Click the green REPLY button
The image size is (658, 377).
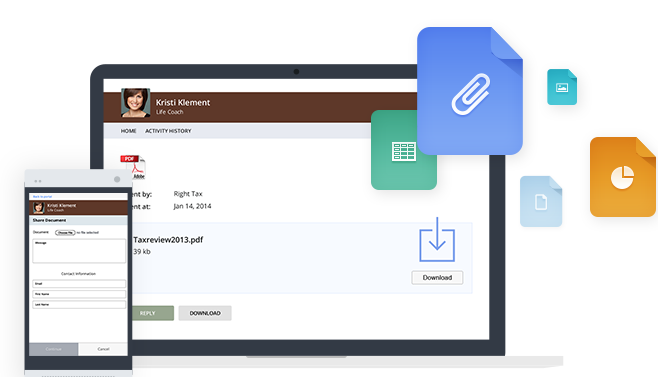(x=153, y=313)
